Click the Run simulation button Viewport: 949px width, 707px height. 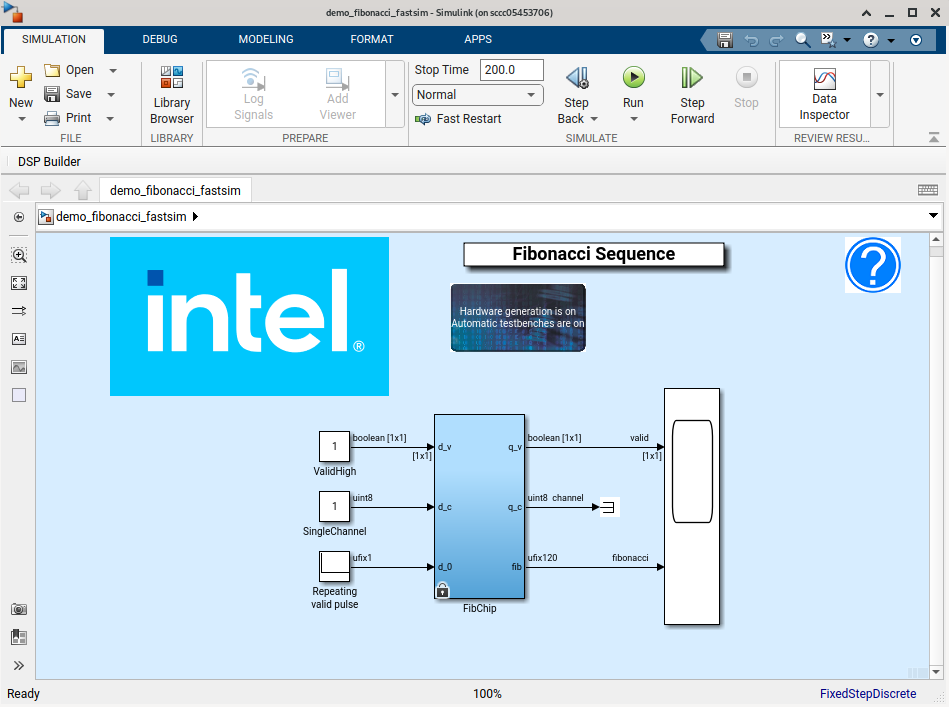coord(633,79)
